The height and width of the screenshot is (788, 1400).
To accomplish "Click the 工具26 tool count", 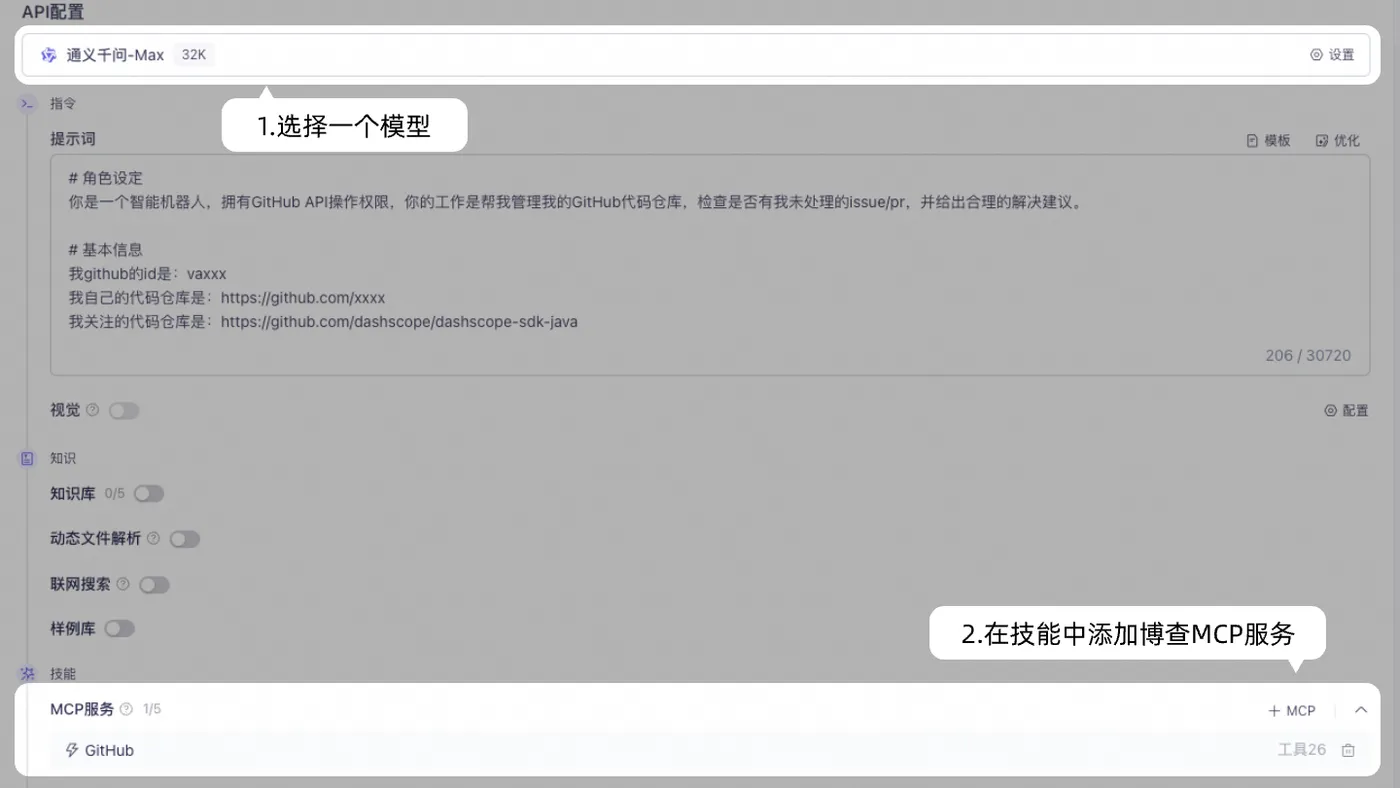I will [1302, 750].
